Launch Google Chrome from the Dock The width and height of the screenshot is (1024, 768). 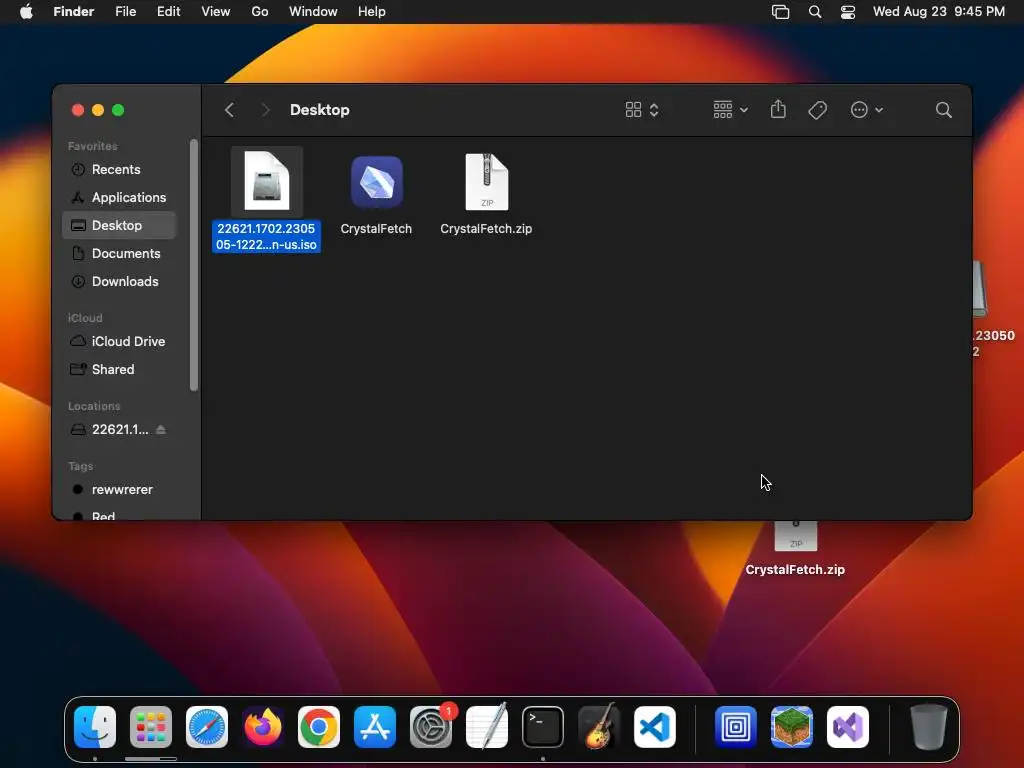[x=319, y=726]
